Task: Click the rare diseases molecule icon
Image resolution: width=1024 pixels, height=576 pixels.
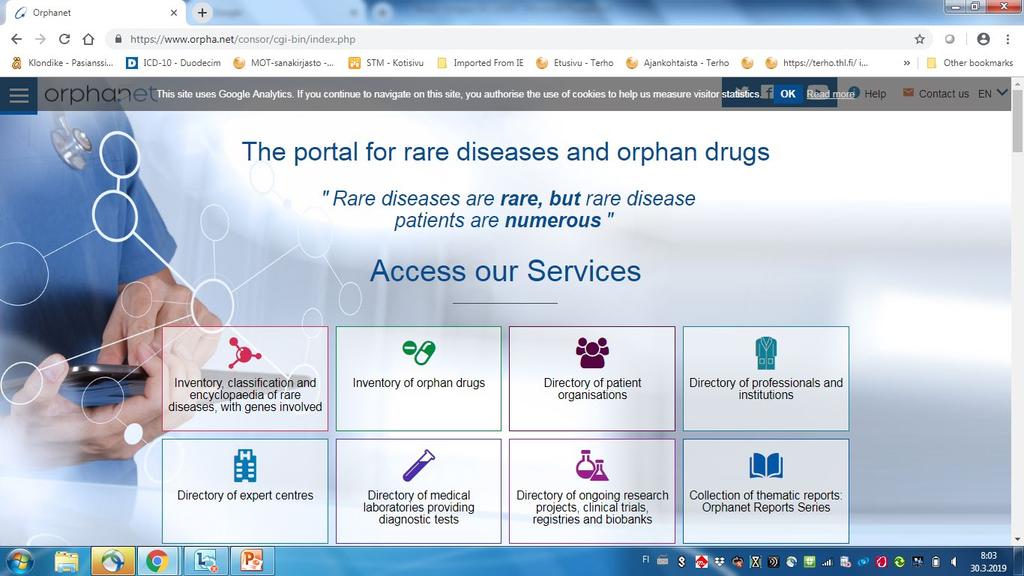Action: click(x=244, y=353)
